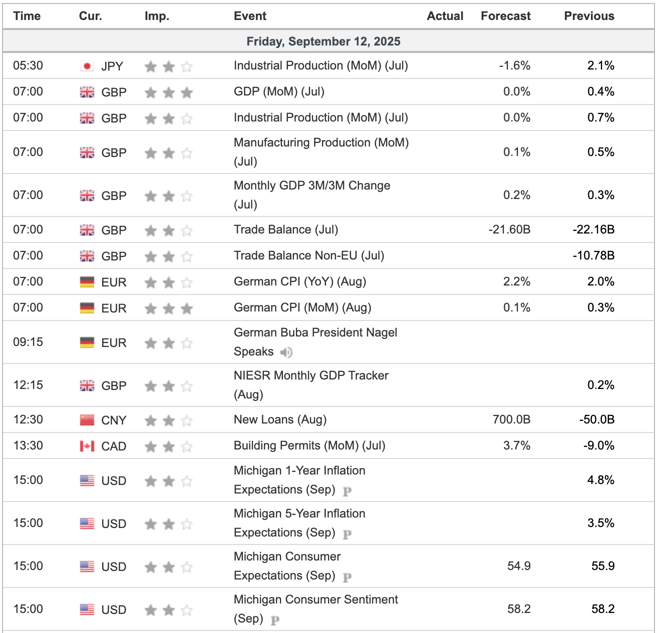
Task: Click the preliminary P icon on Michigan 1-Year Inflation
Action: tap(347, 491)
